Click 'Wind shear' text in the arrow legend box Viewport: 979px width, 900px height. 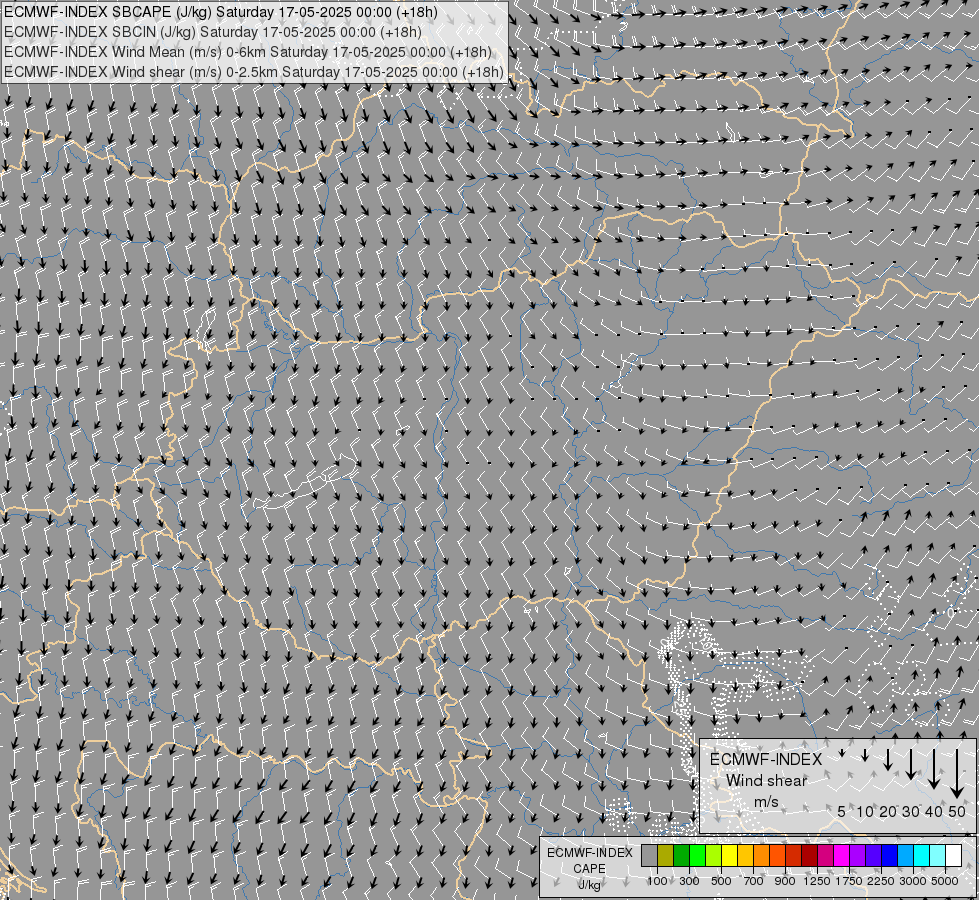[767, 781]
